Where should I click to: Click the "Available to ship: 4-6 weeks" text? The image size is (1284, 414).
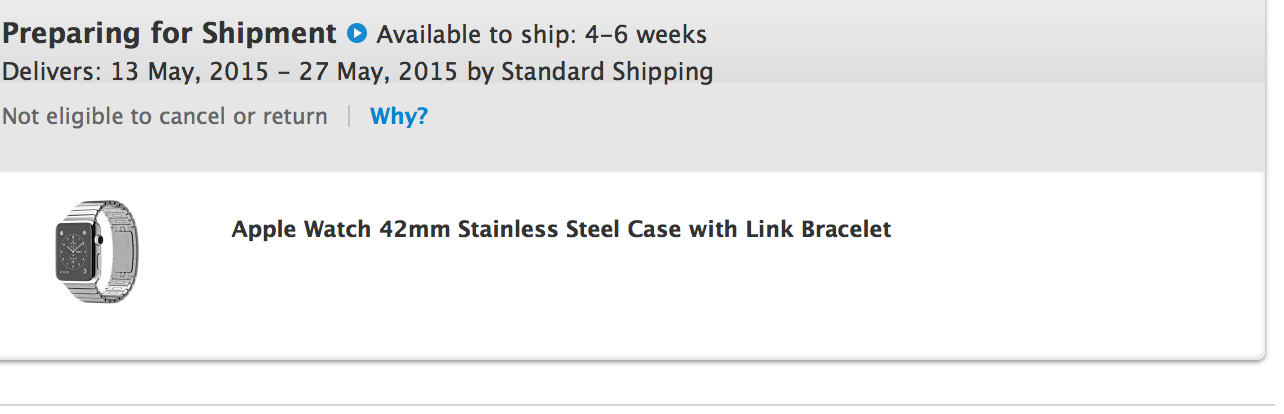[x=541, y=35]
